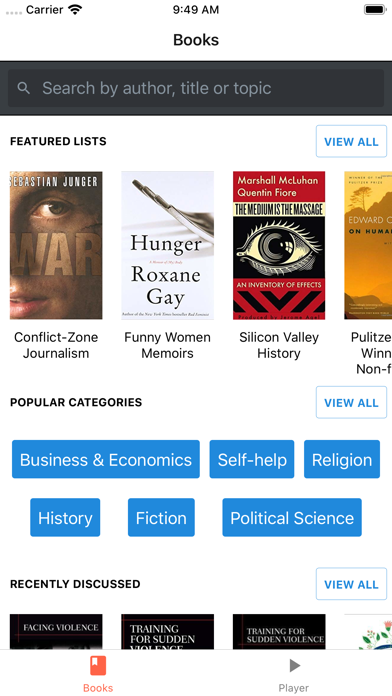Select the History category
The width and height of the screenshot is (392, 696).
(65, 518)
